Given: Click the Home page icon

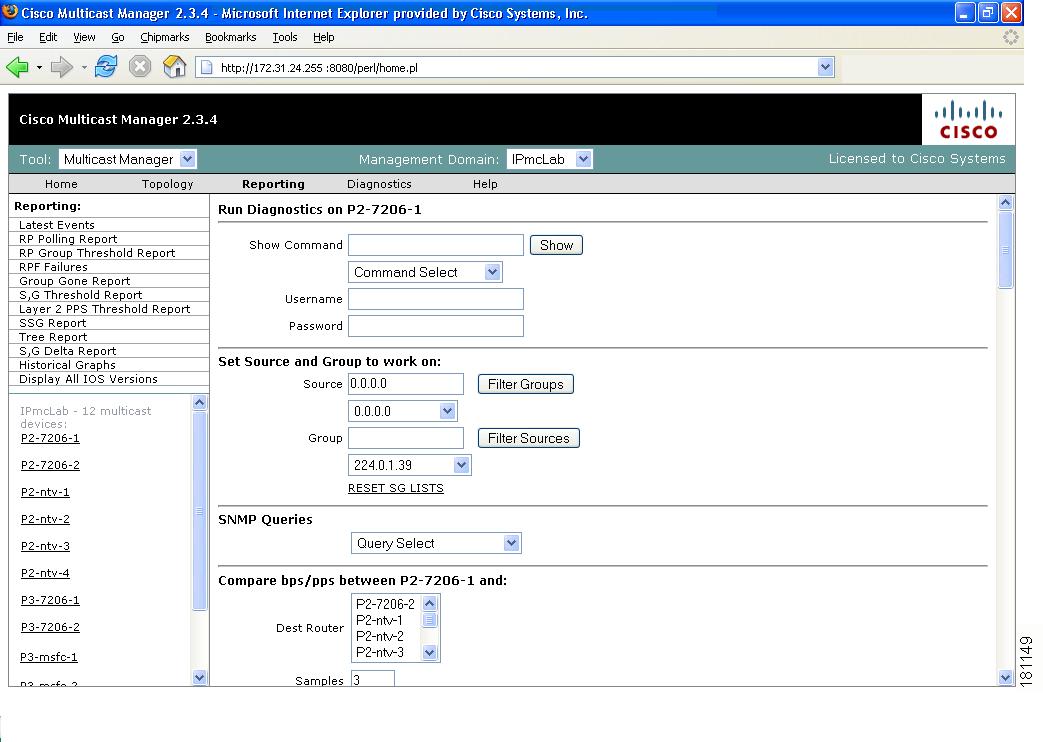Looking at the screenshot, I should 174,67.
